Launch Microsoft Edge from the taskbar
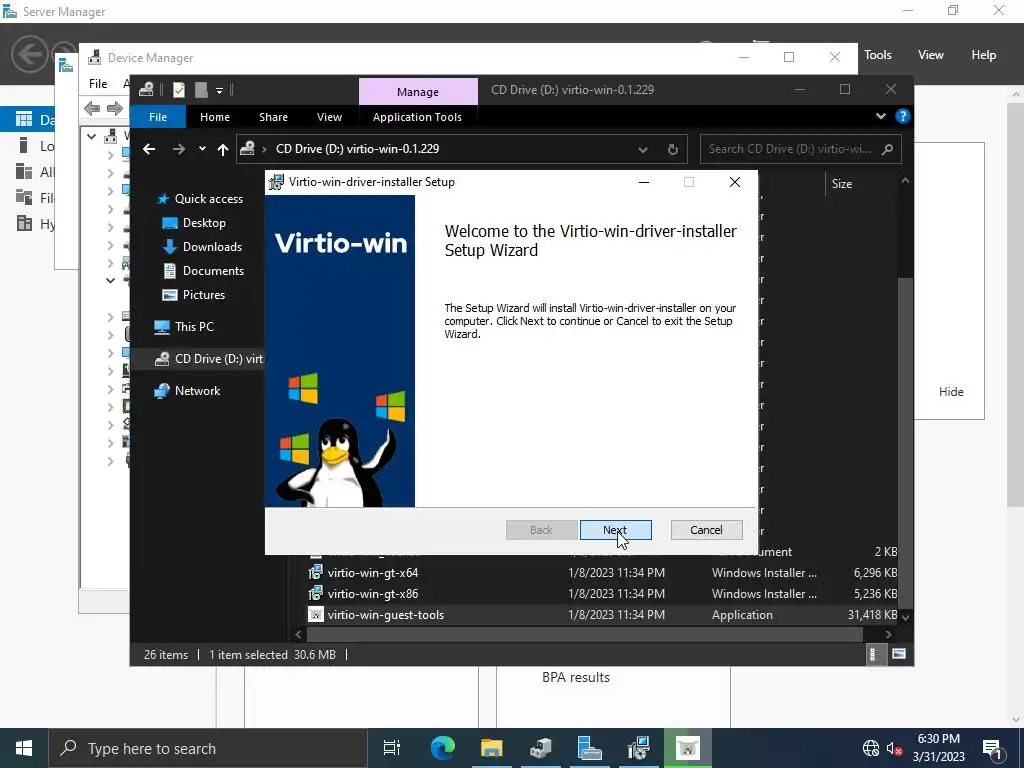Viewport: 1024px width, 768px height. pyautogui.click(x=442, y=748)
